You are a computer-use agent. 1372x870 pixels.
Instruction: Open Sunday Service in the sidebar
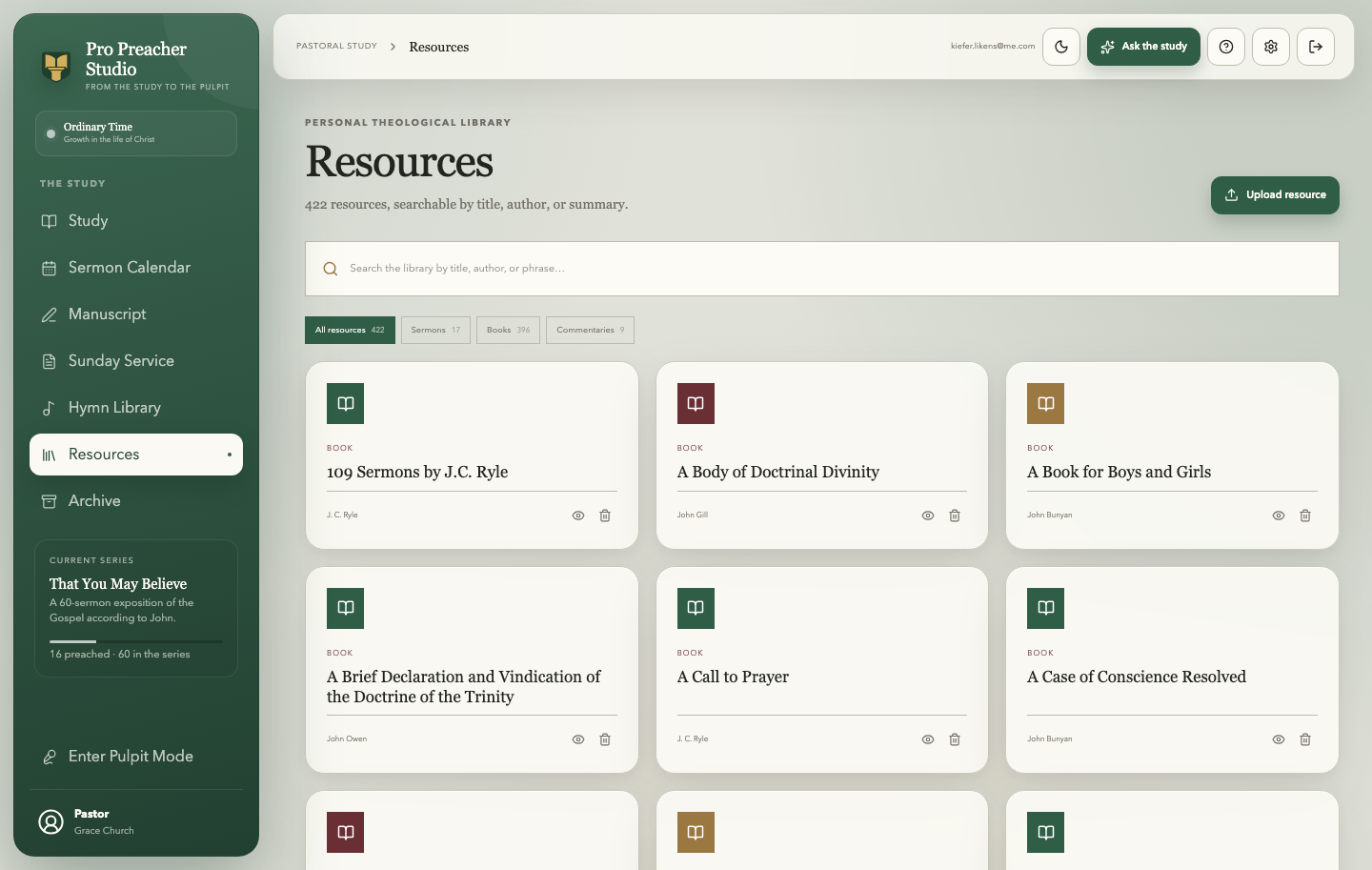tap(136, 361)
